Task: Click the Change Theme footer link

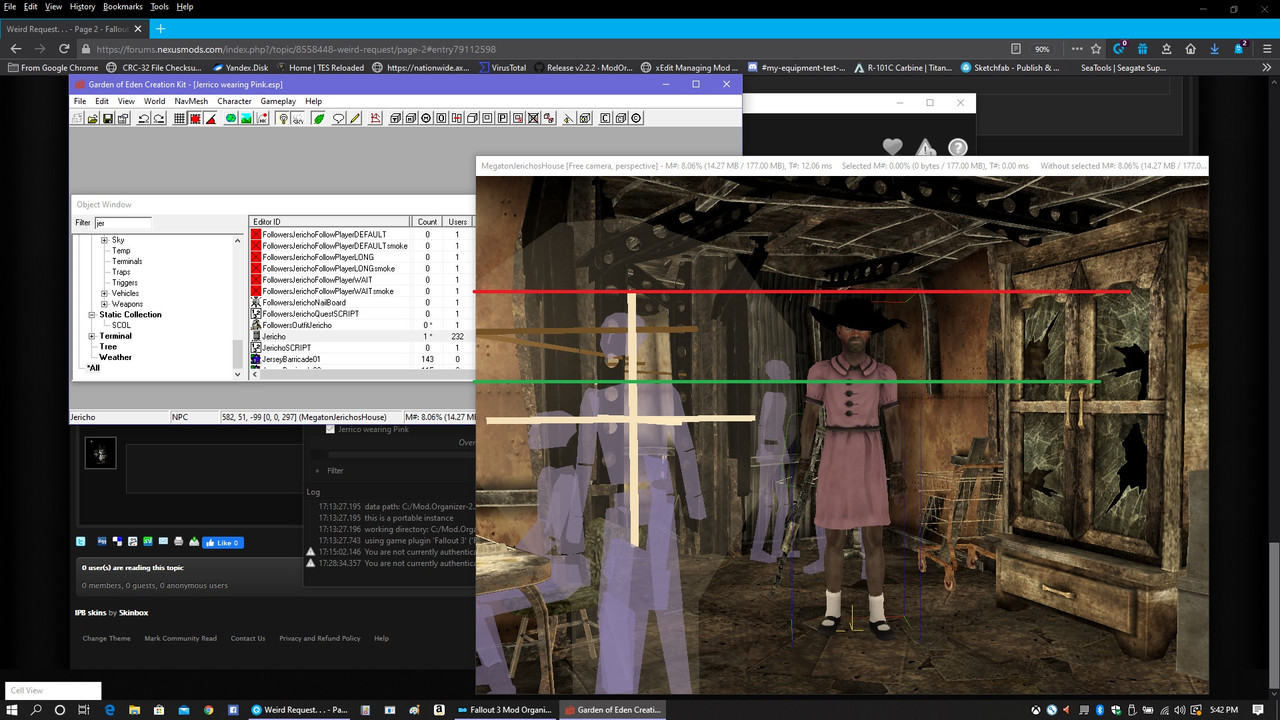Action: 106,638
